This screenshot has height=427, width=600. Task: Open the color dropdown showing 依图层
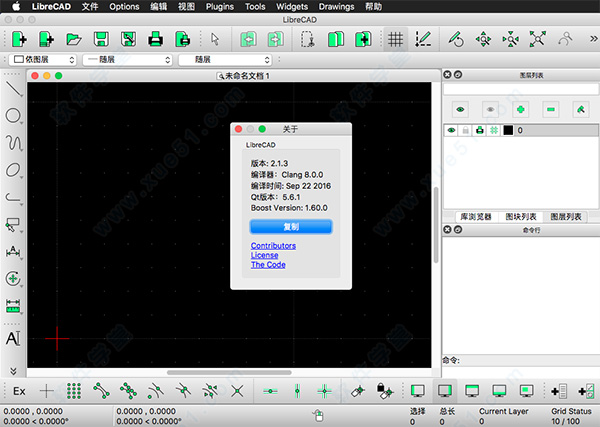click(x=42, y=60)
